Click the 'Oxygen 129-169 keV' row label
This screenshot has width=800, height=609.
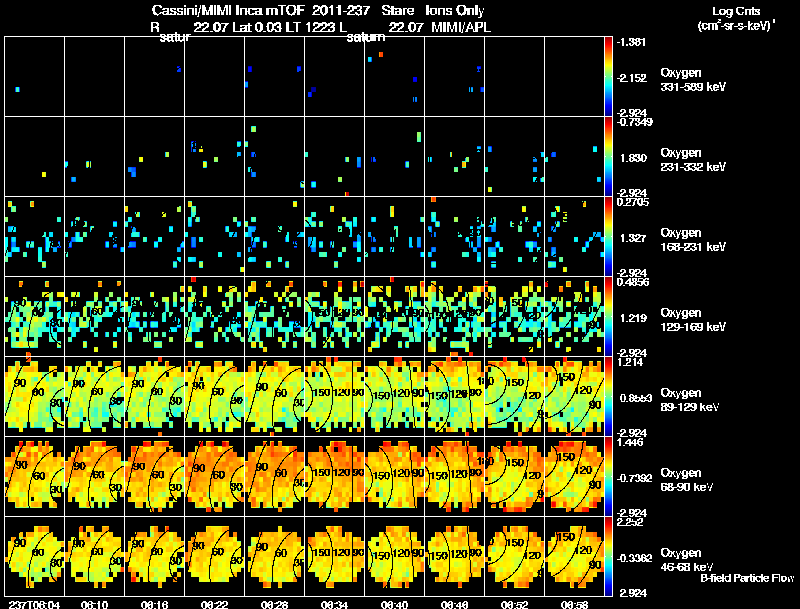[693, 320]
